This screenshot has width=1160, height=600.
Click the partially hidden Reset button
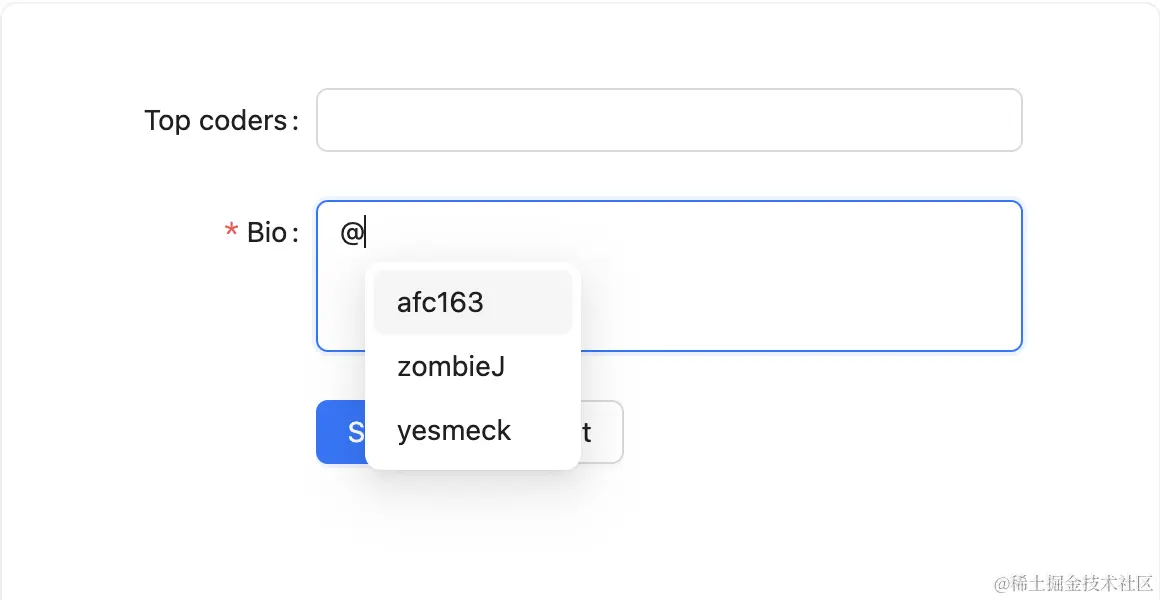pyautogui.click(x=603, y=432)
